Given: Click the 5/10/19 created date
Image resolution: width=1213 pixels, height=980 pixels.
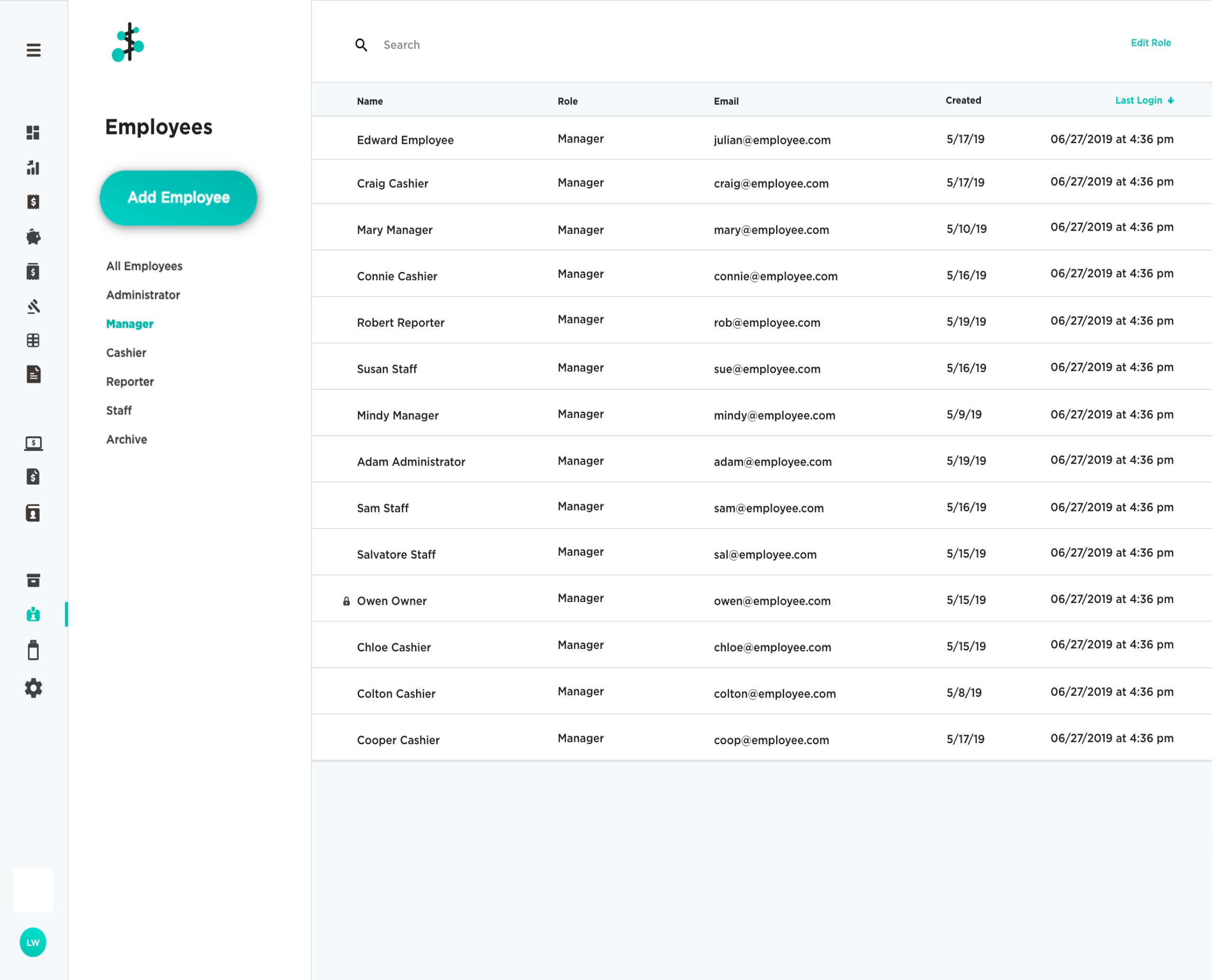Looking at the screenshot, I should coord(966,229).
